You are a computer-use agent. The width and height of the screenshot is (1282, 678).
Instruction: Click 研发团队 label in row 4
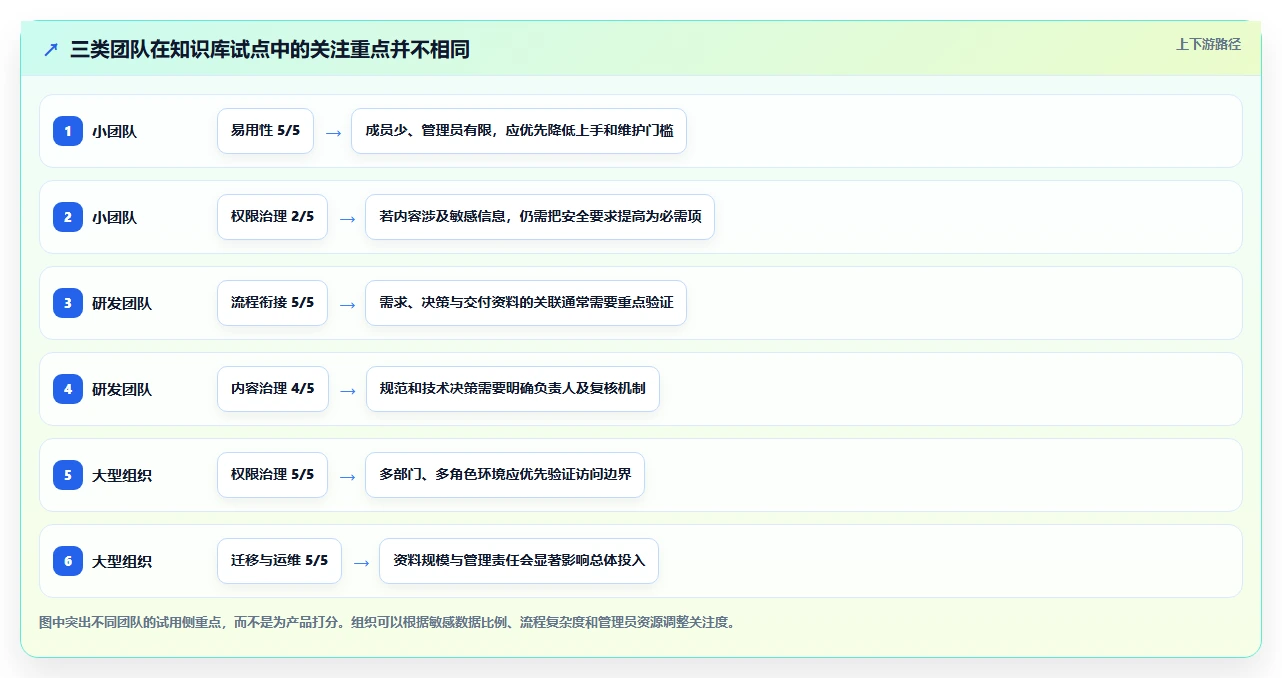point(122,389)
